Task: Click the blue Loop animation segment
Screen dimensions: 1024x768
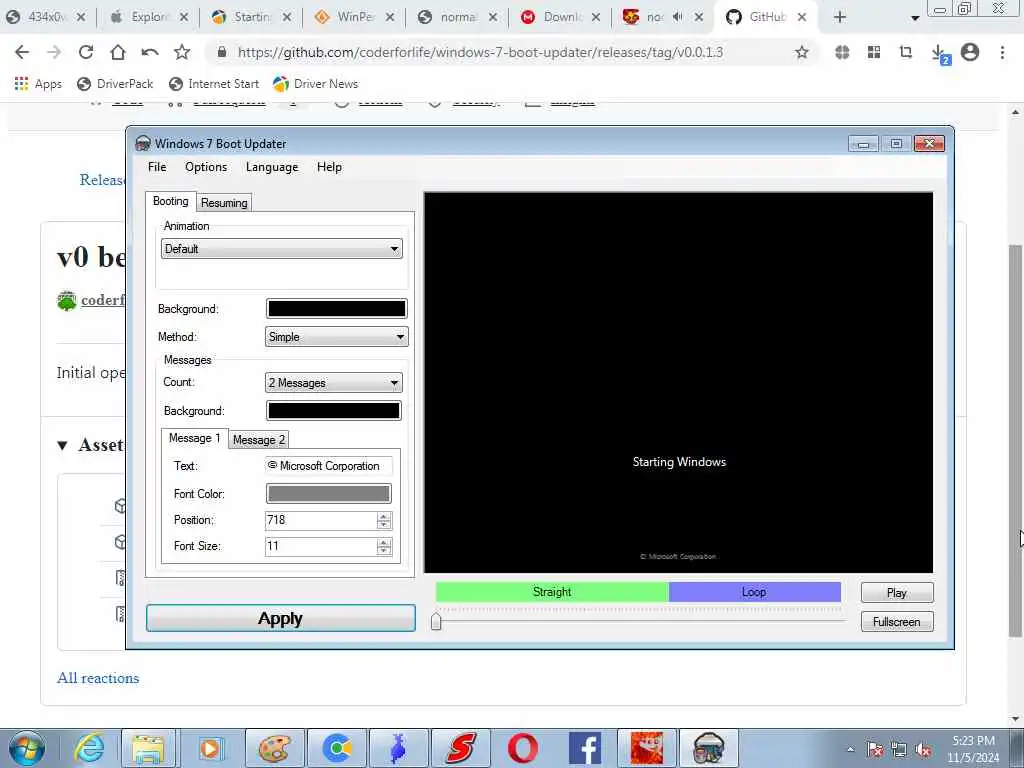Action: pyautogui.click(x=754, y=592)
